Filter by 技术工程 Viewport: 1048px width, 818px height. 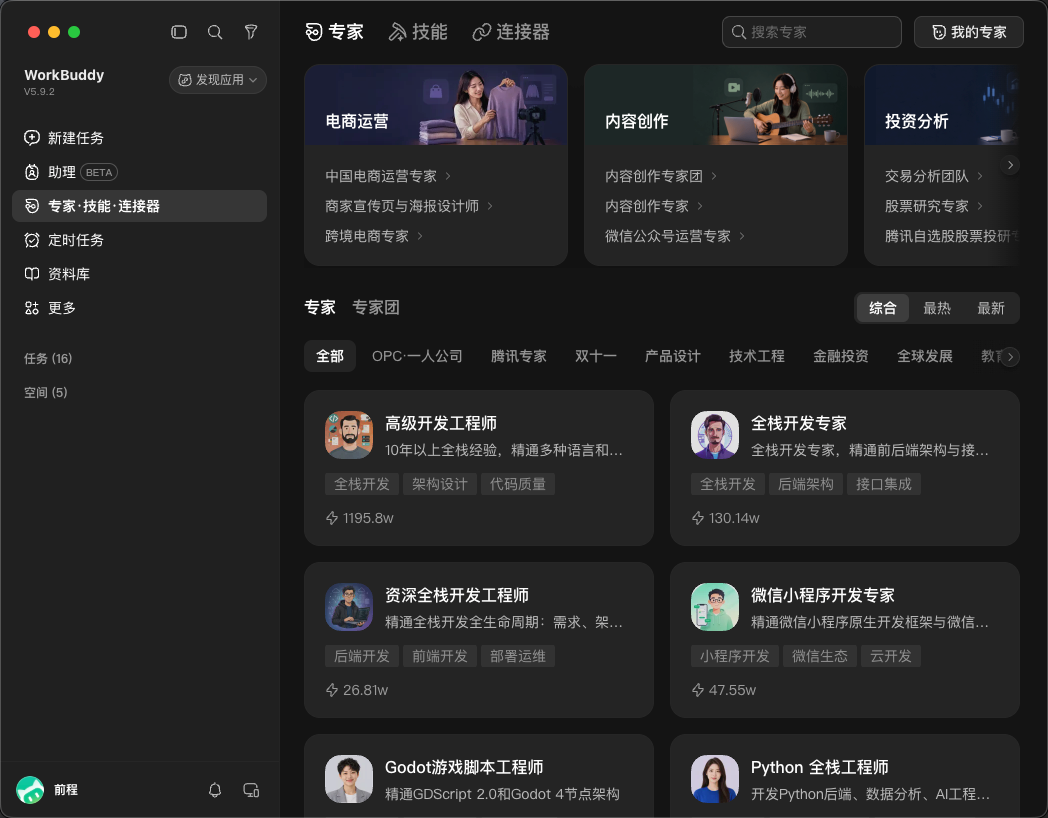(757, 356)
